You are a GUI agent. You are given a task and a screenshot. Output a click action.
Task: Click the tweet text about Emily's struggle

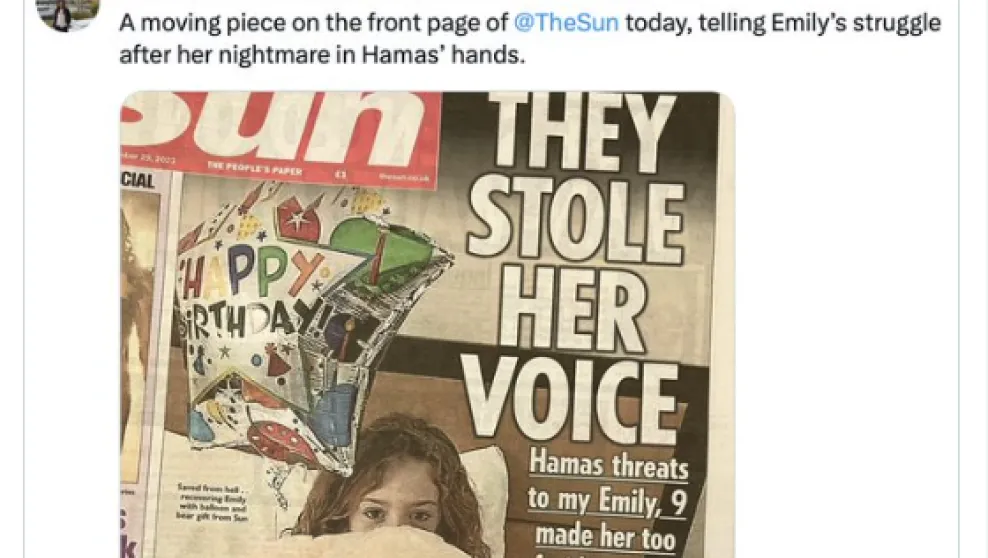[x=529, y=39]
